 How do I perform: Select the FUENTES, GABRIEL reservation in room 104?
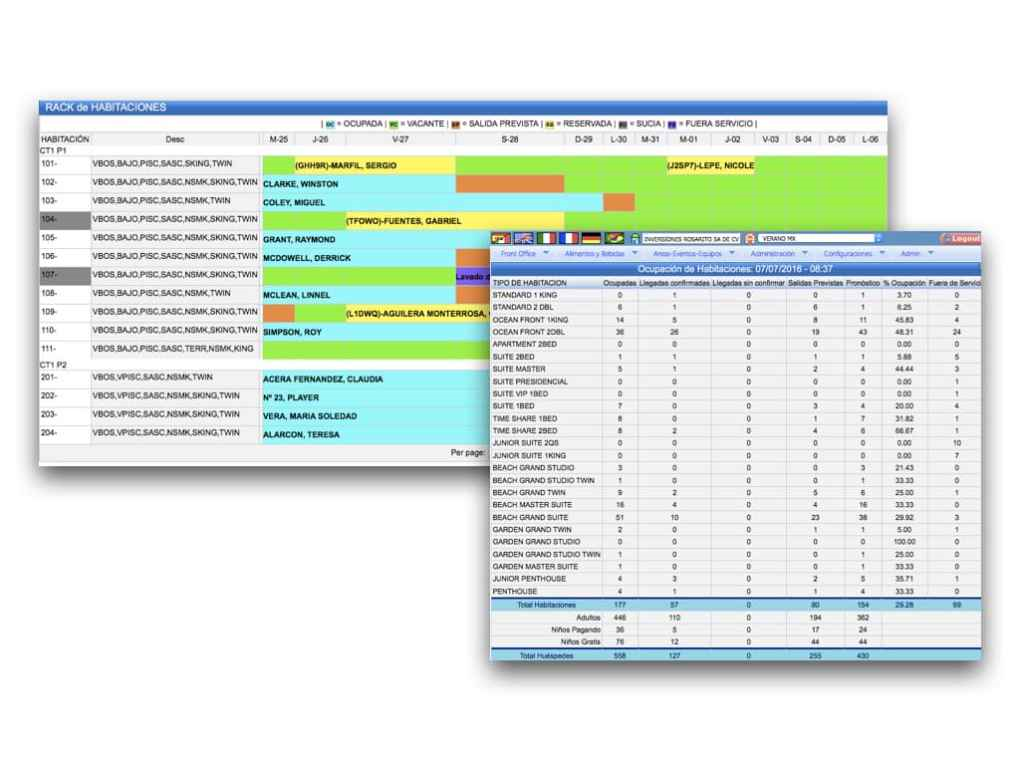tap(455, 221)
